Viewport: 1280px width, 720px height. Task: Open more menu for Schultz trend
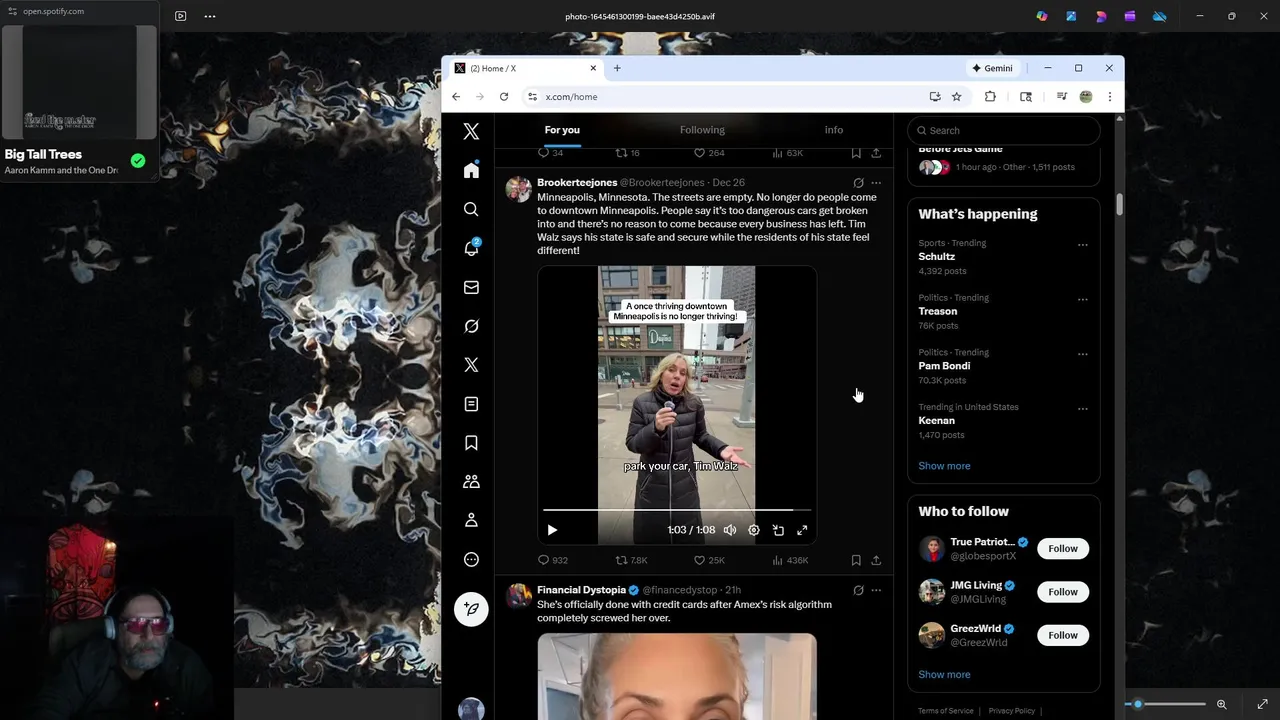click(1082, 244)
